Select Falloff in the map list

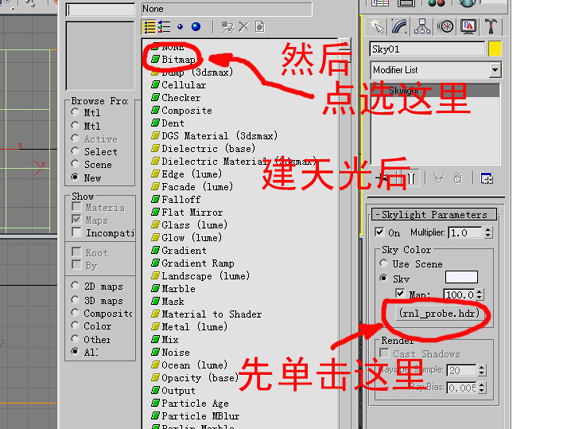tap(176, 199)
